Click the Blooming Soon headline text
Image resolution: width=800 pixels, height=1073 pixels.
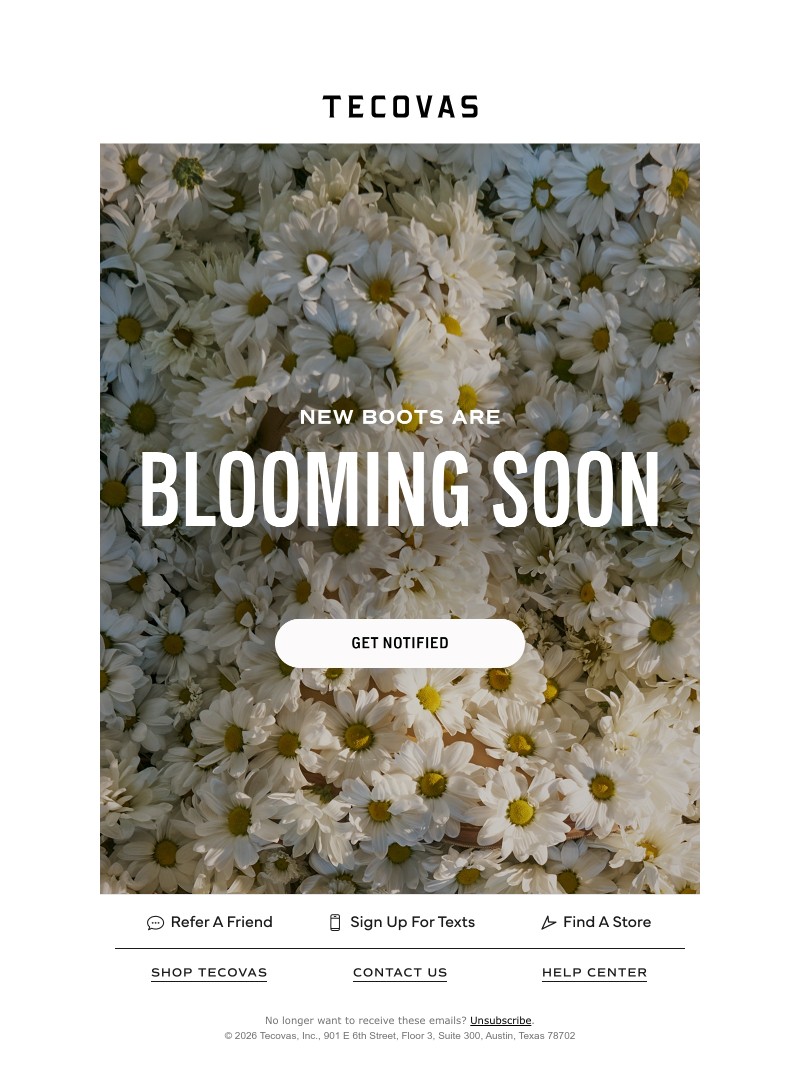coord(400,490)
